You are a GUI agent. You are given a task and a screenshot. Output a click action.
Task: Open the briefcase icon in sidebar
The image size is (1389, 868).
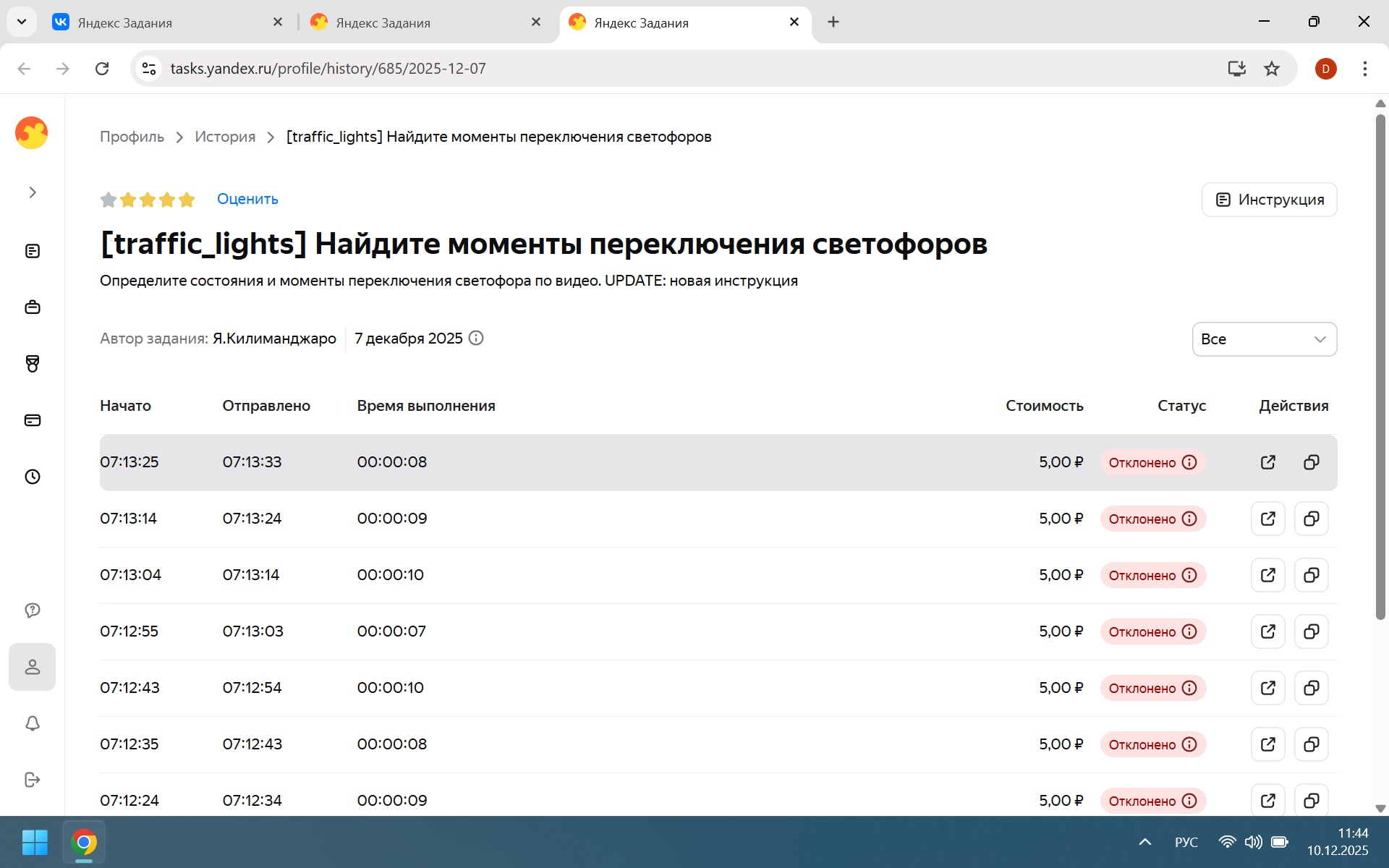tap(33, 307)
